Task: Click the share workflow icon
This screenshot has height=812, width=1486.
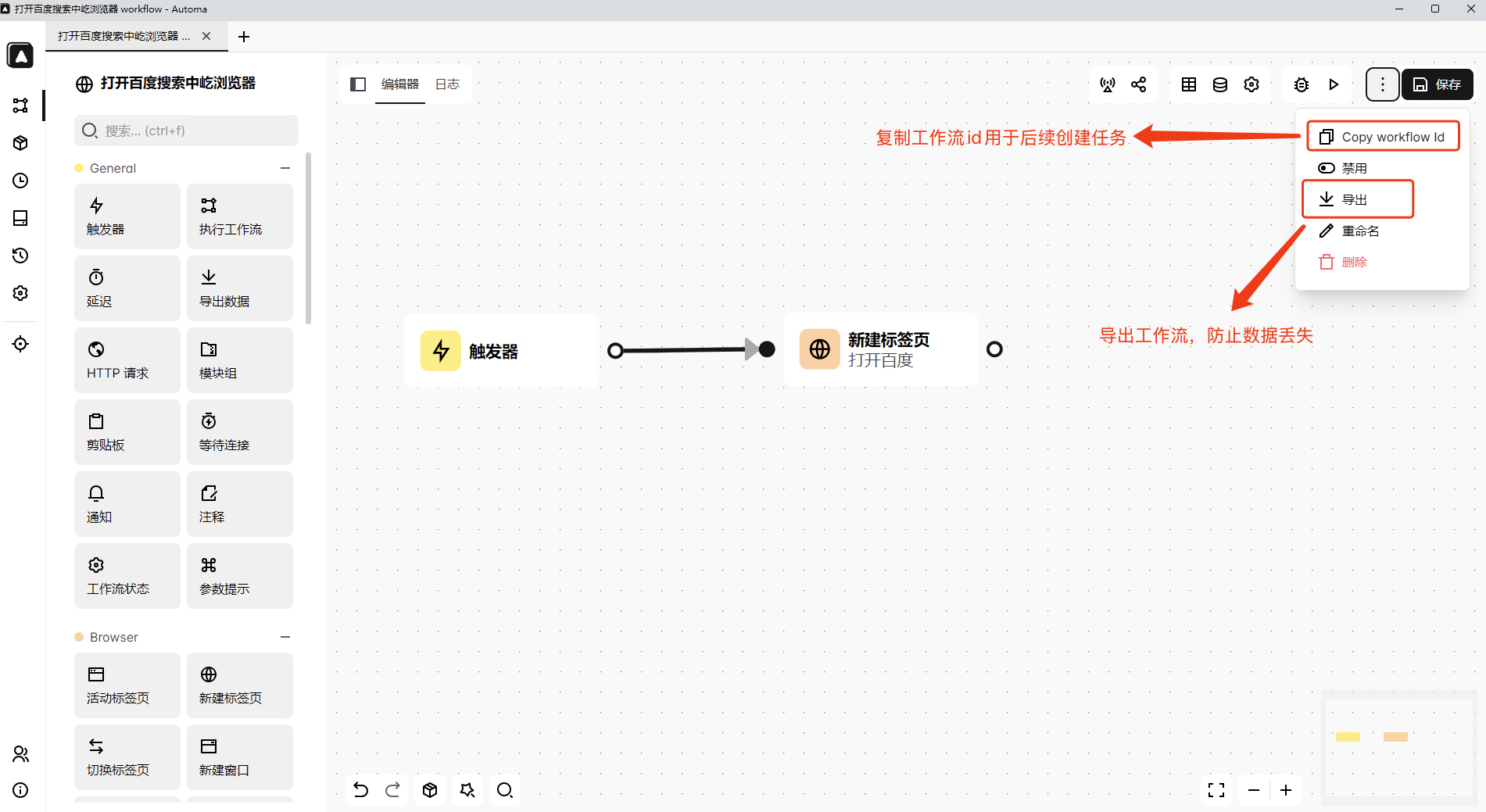Action: pos(1139,84)
